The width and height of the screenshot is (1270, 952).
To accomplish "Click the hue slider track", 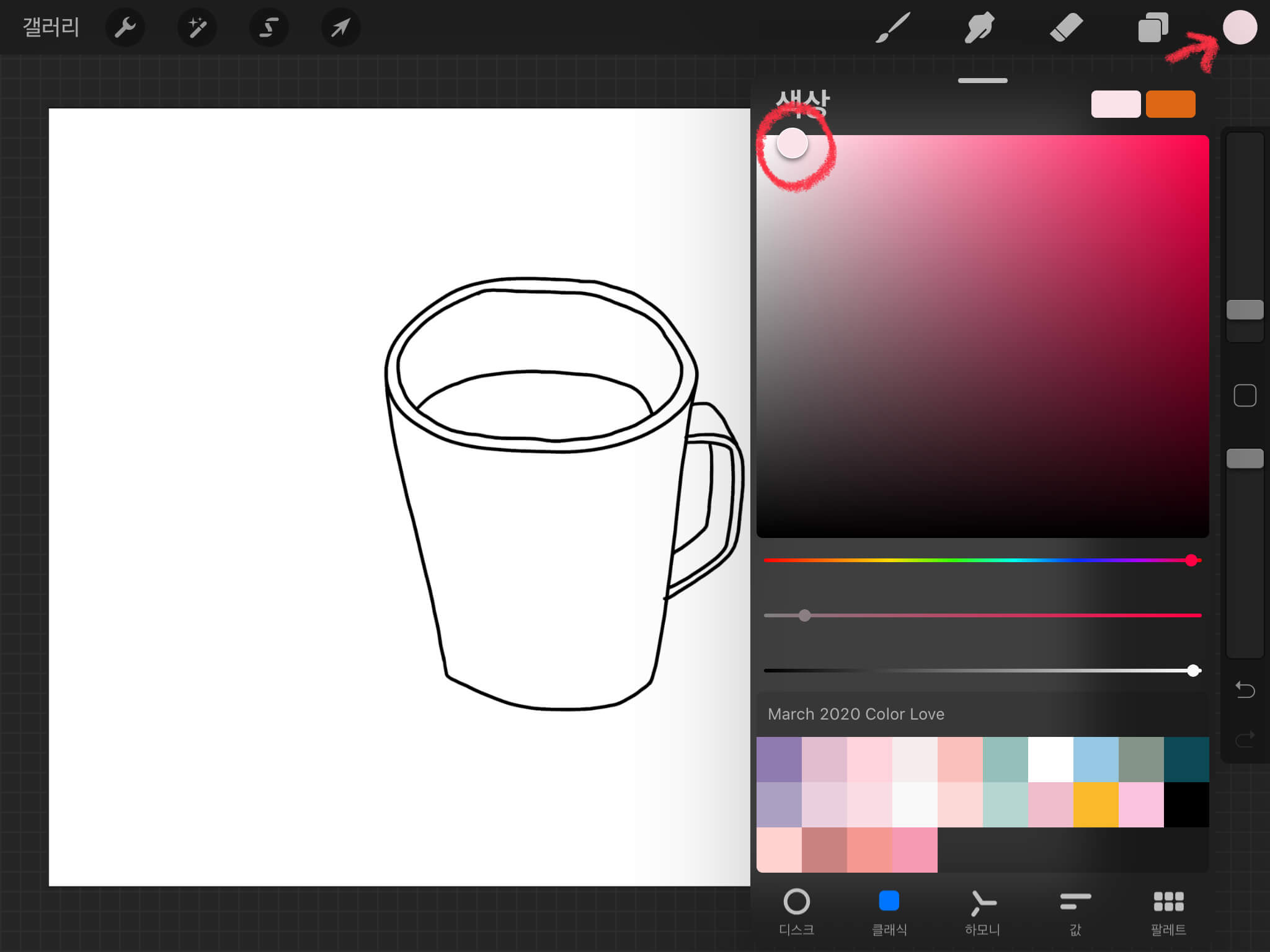I will click(x=982, y=560).
